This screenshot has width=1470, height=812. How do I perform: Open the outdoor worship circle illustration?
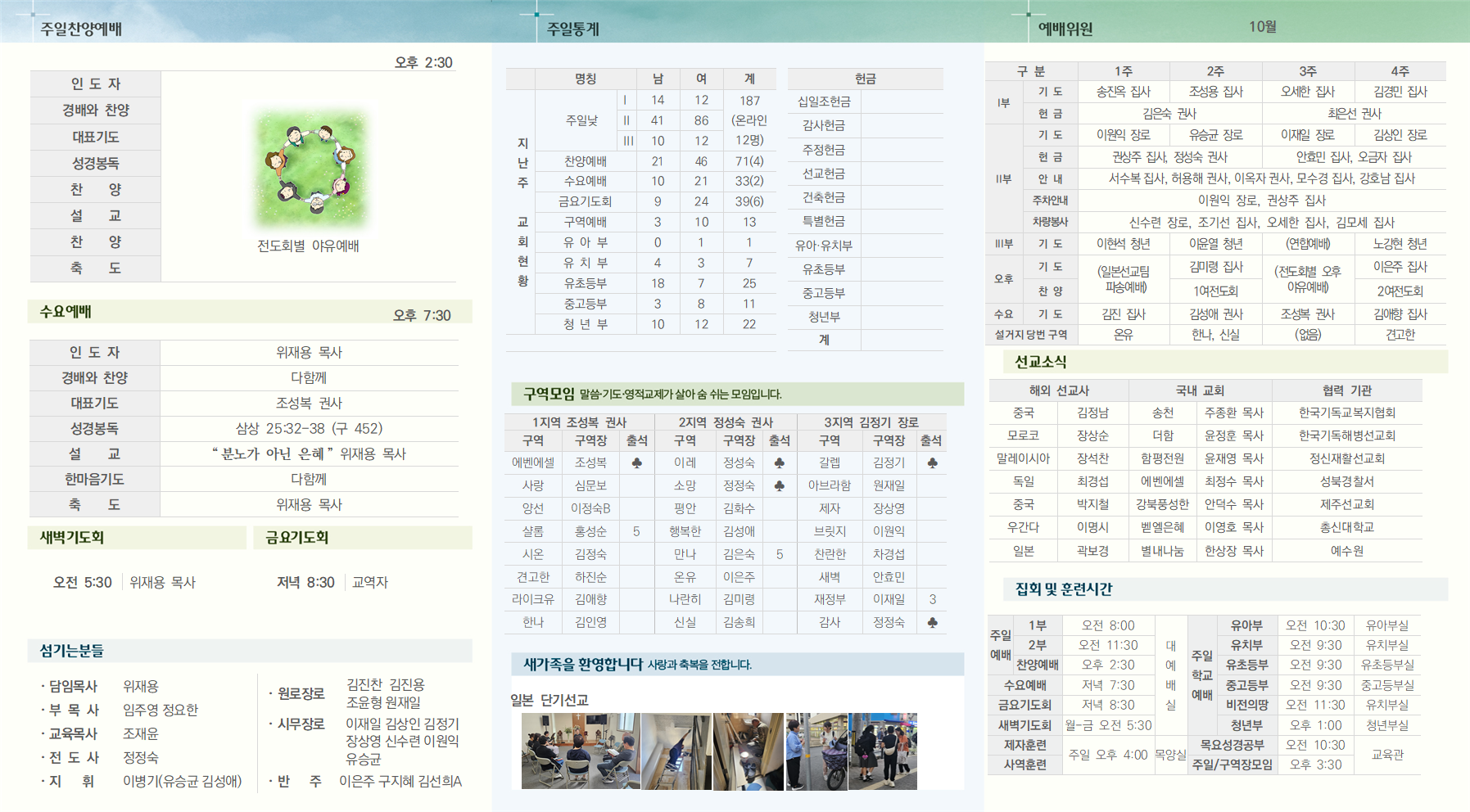coord(310,169)
